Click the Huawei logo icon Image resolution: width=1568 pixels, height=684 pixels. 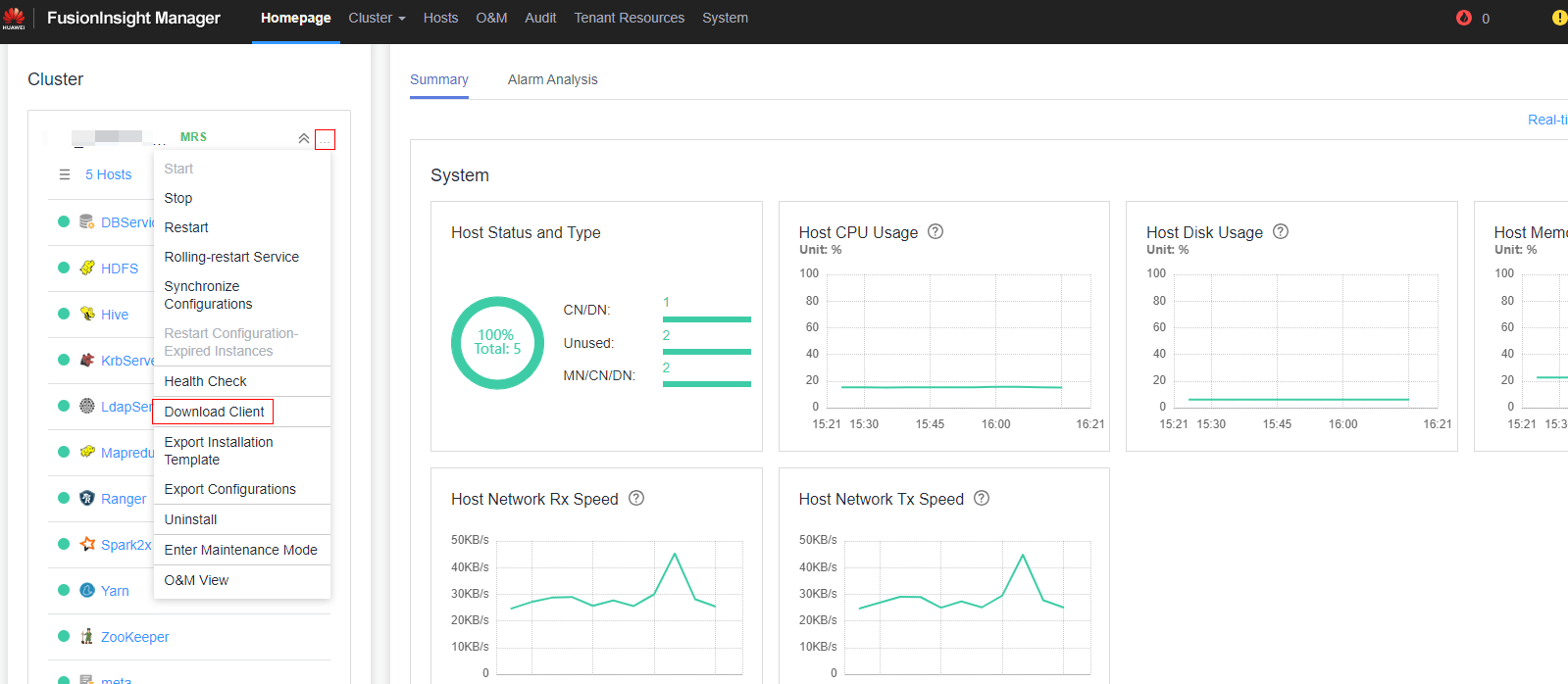[x=14, y=18]
